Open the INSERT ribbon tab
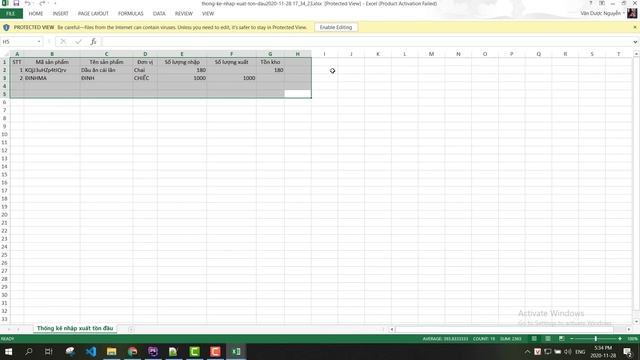Image resolution: width=640 pixels, height=360 pixels. click(x=60, y=13)
